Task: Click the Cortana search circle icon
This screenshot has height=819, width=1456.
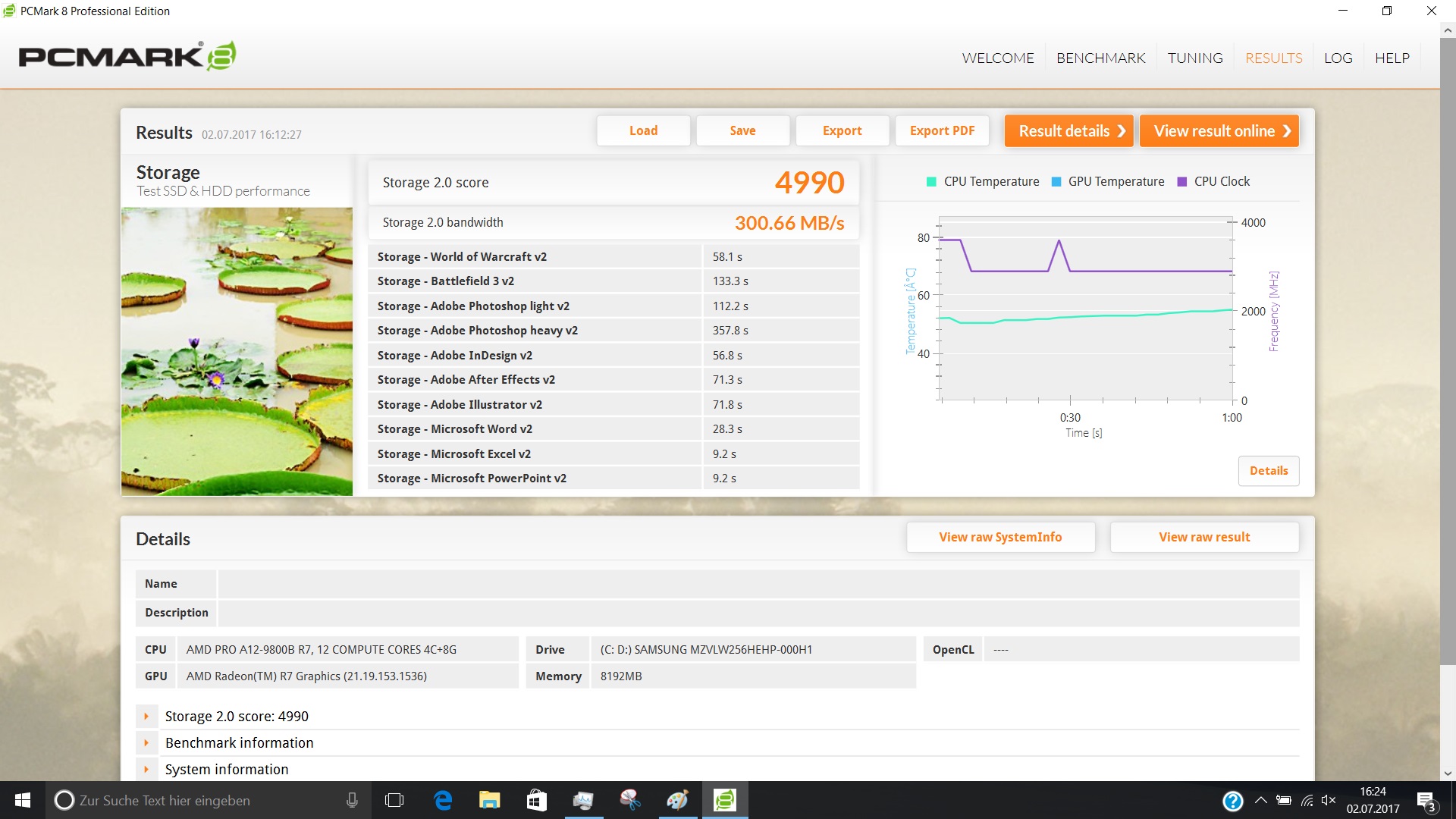Action: (64, 800)
